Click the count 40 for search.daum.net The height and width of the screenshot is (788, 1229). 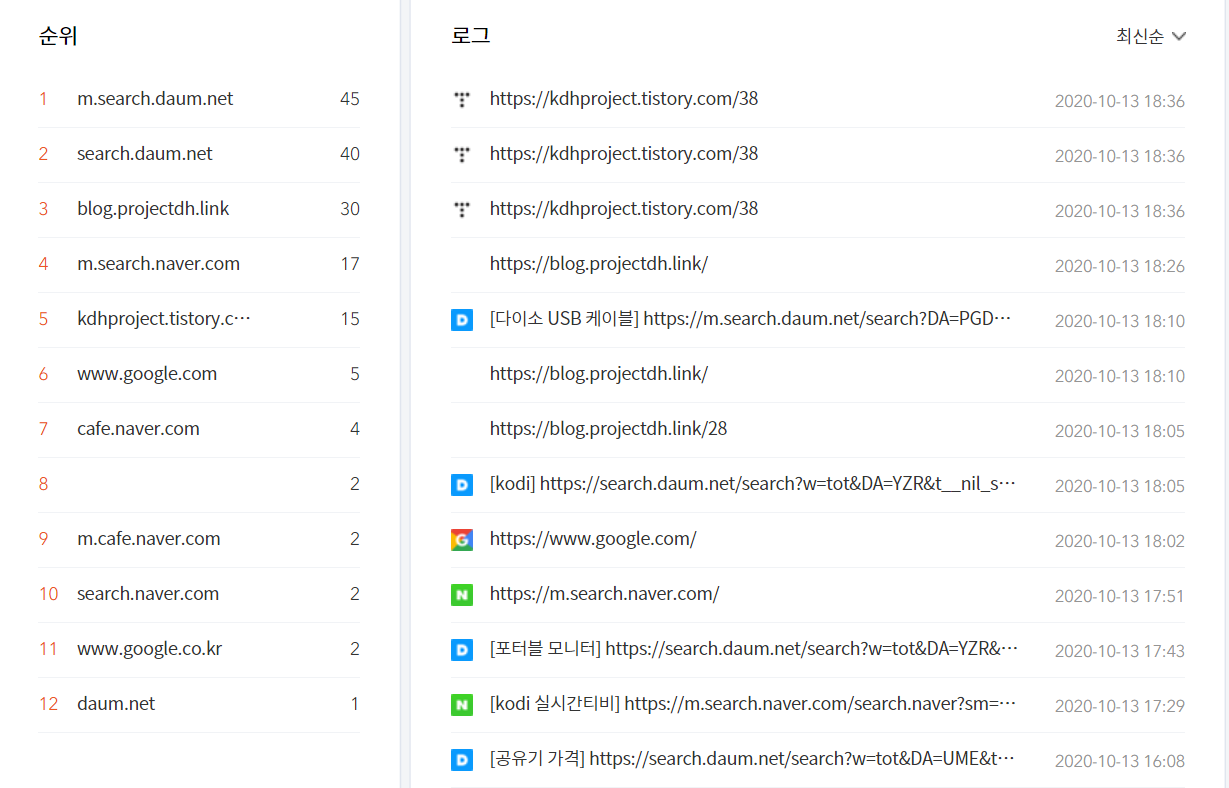point(349,154)
